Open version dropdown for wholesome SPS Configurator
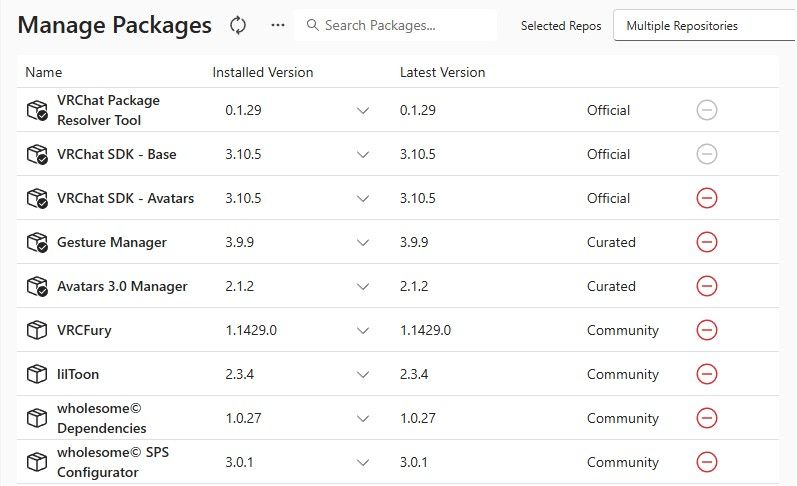This screenshot has width=797, height=486. coord(363,463)
